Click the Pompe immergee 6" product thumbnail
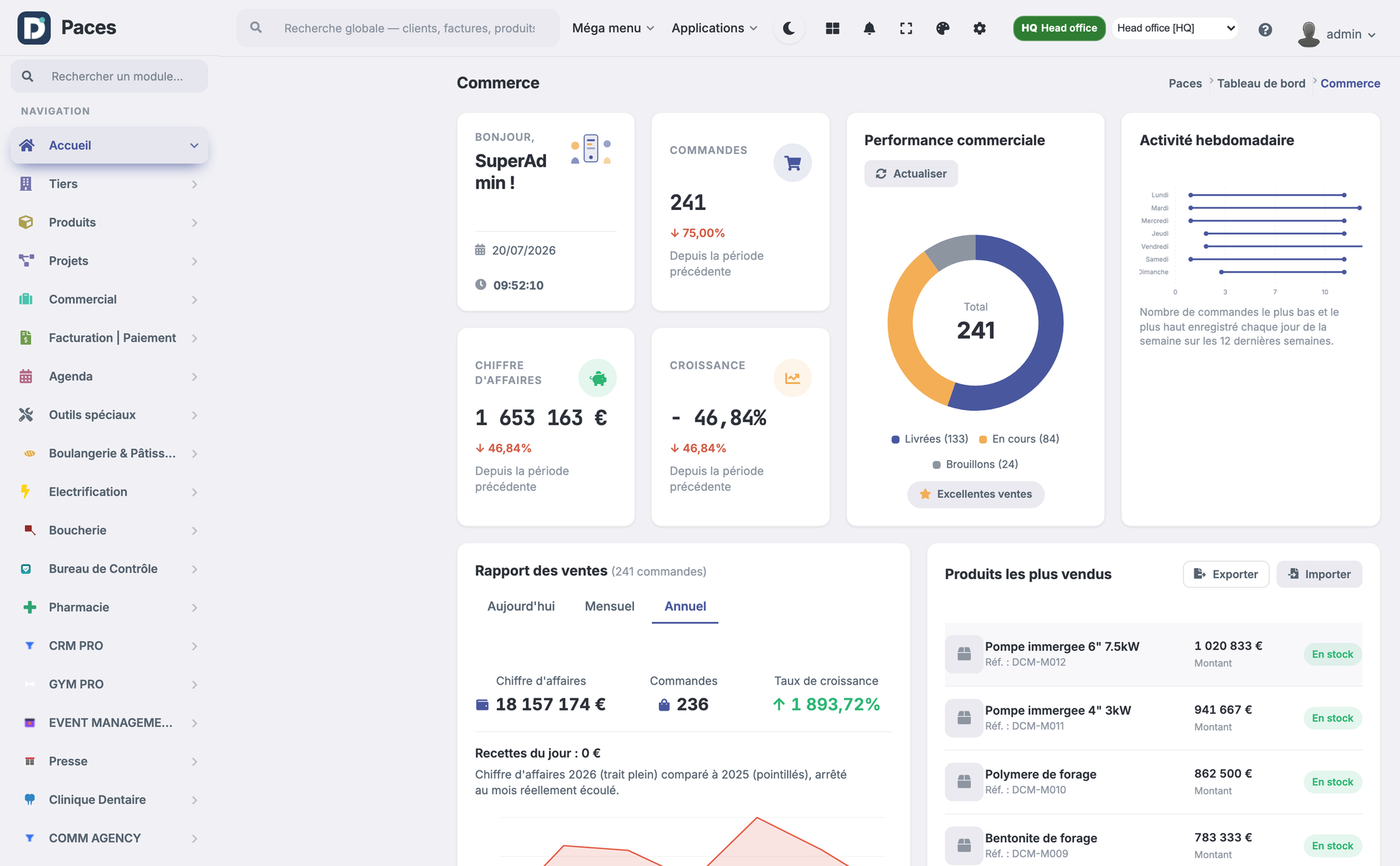Image resolution: width=1400 pixels, height=866 pixels. 964,654
